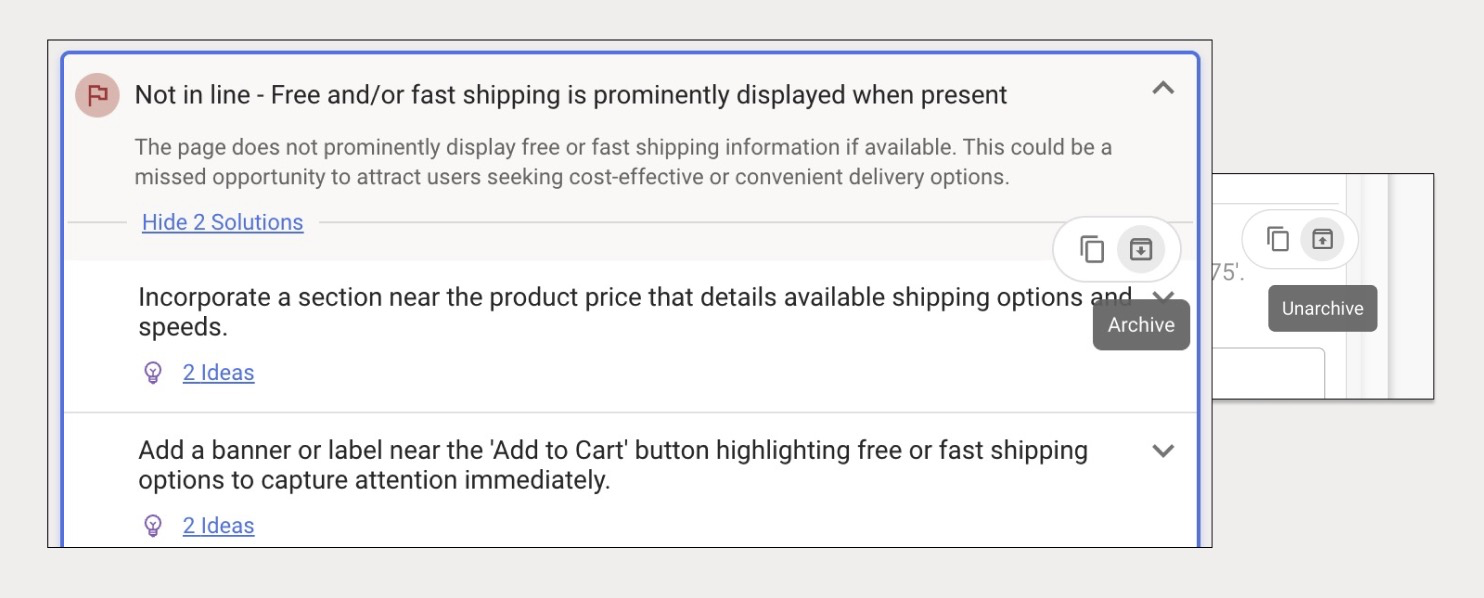This screenshot has height=598, width=1484.
Task: Click the 'Hide 2 Solutions' link
Action: tap(222, 222)
